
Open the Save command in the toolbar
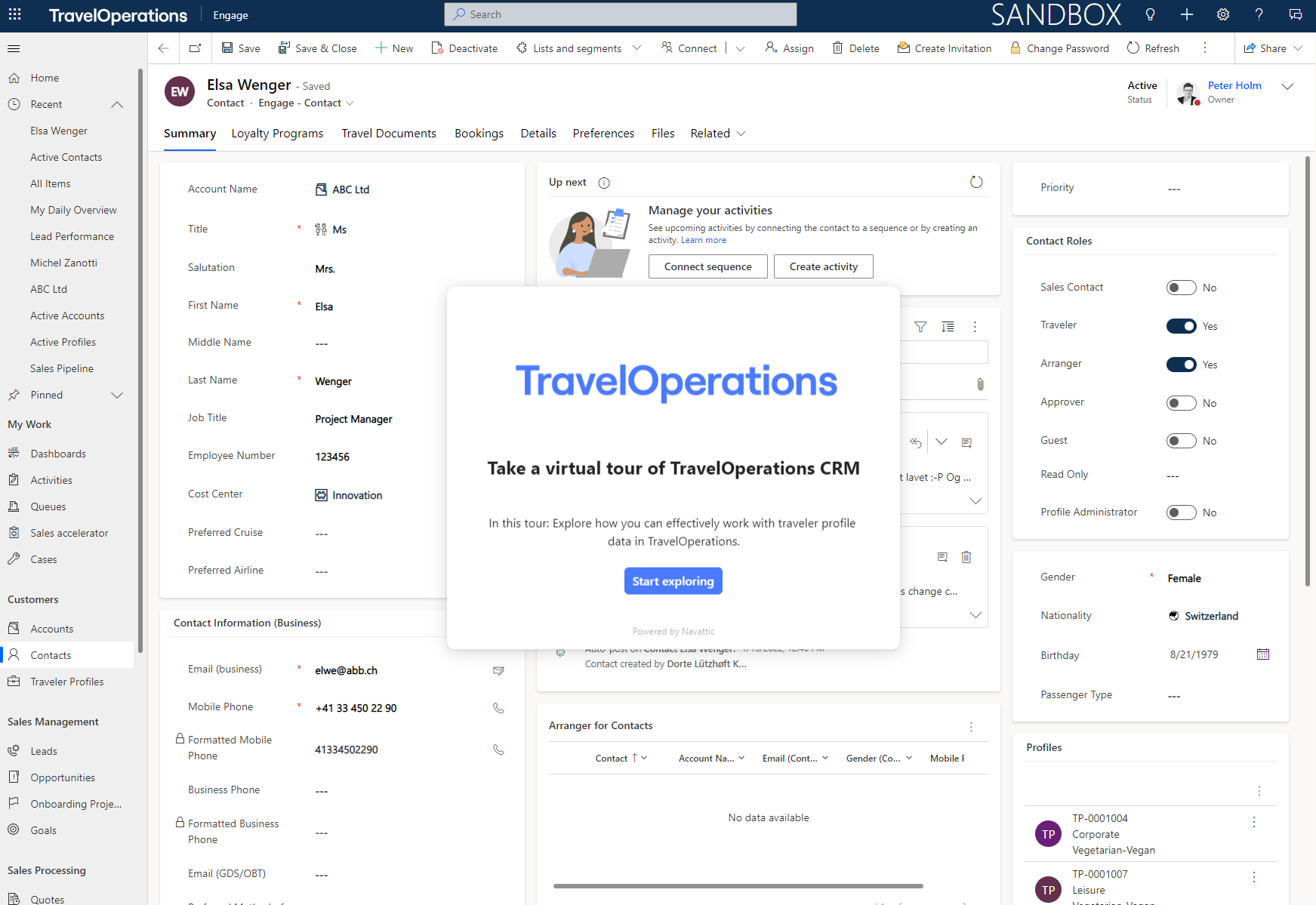pos(240,48)
